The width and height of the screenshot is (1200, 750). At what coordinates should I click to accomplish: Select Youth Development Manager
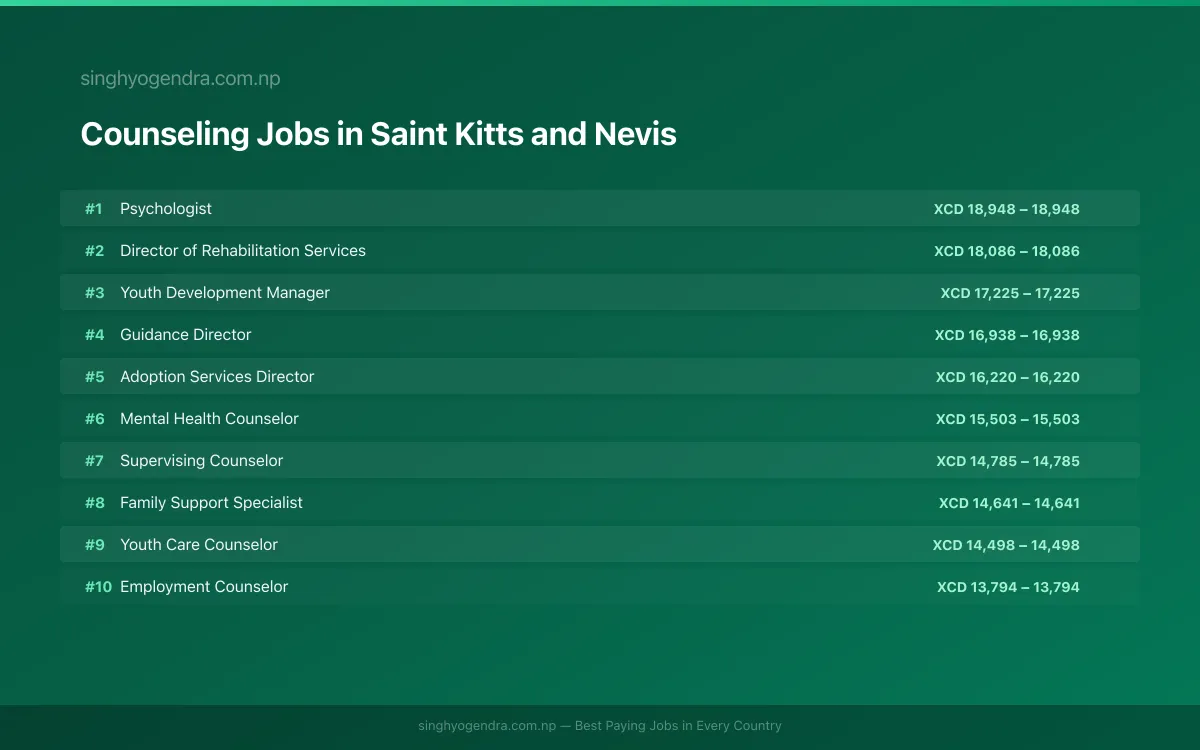pos(225,293)
